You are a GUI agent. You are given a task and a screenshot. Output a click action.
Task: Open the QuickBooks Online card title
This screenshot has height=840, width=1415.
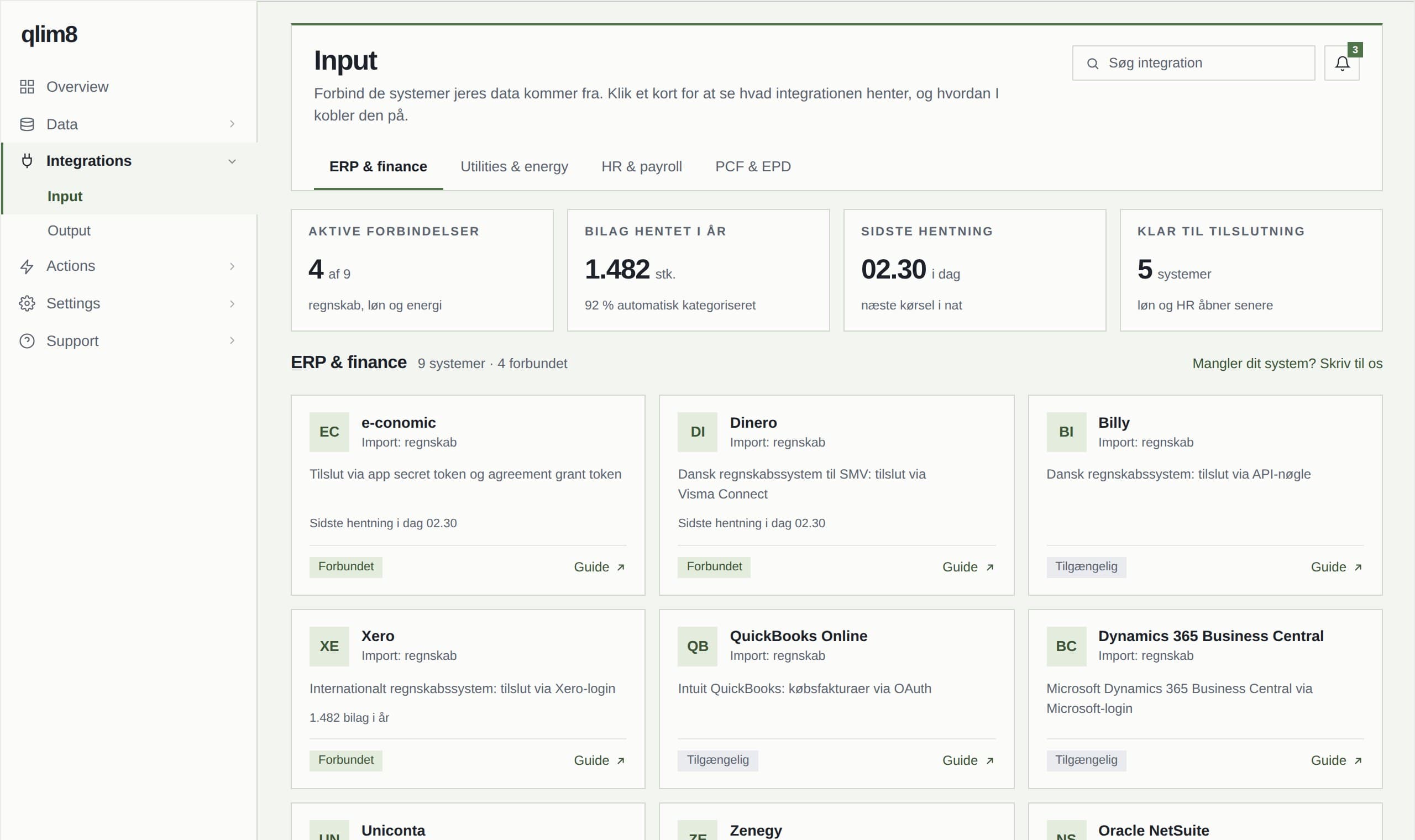(x=798, y=636)
